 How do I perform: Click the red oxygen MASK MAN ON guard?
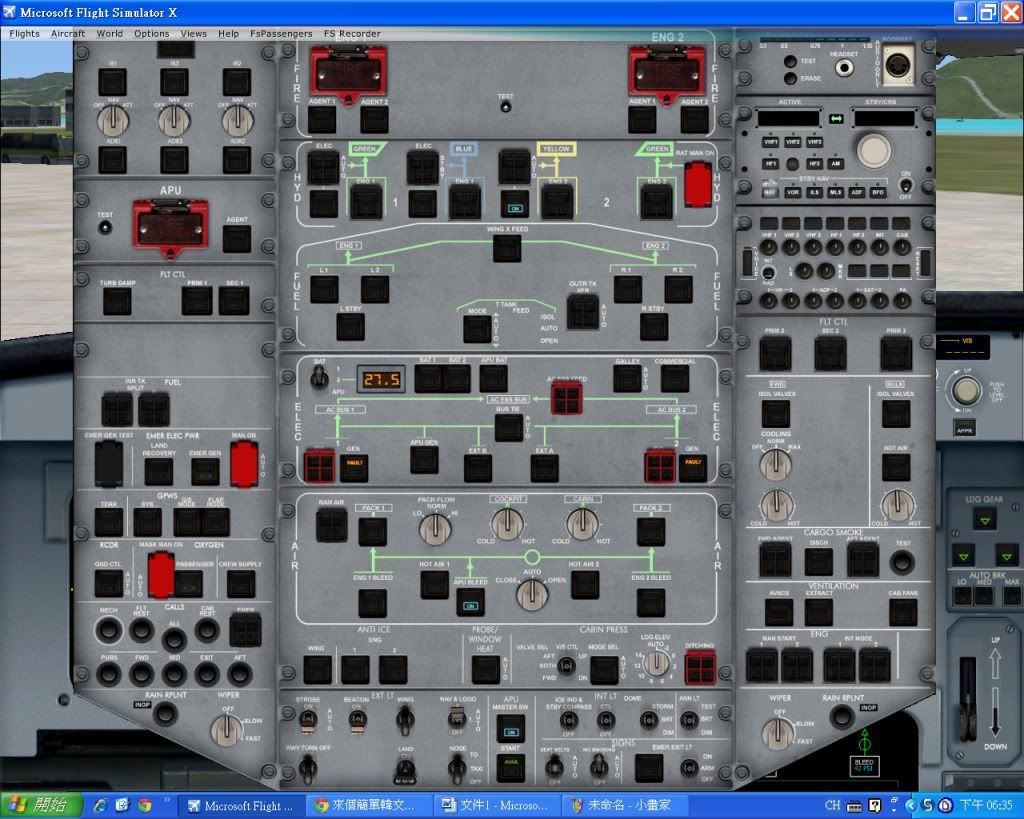pos(161,575)
